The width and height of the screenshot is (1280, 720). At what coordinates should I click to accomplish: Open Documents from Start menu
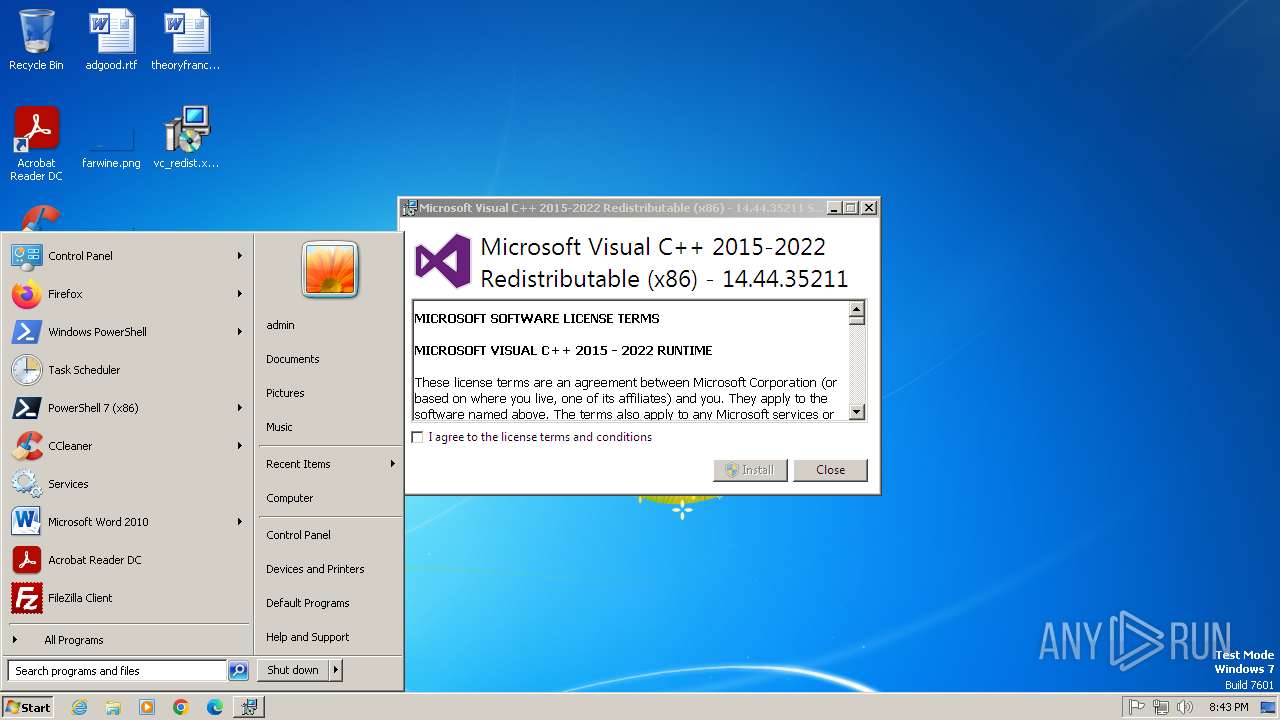330,359
